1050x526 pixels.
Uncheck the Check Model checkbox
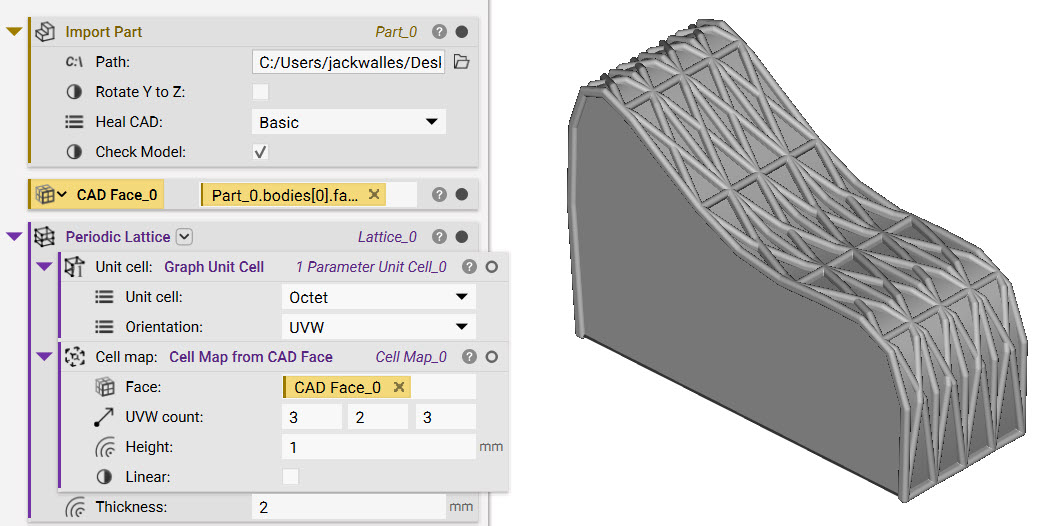[260, 152]
